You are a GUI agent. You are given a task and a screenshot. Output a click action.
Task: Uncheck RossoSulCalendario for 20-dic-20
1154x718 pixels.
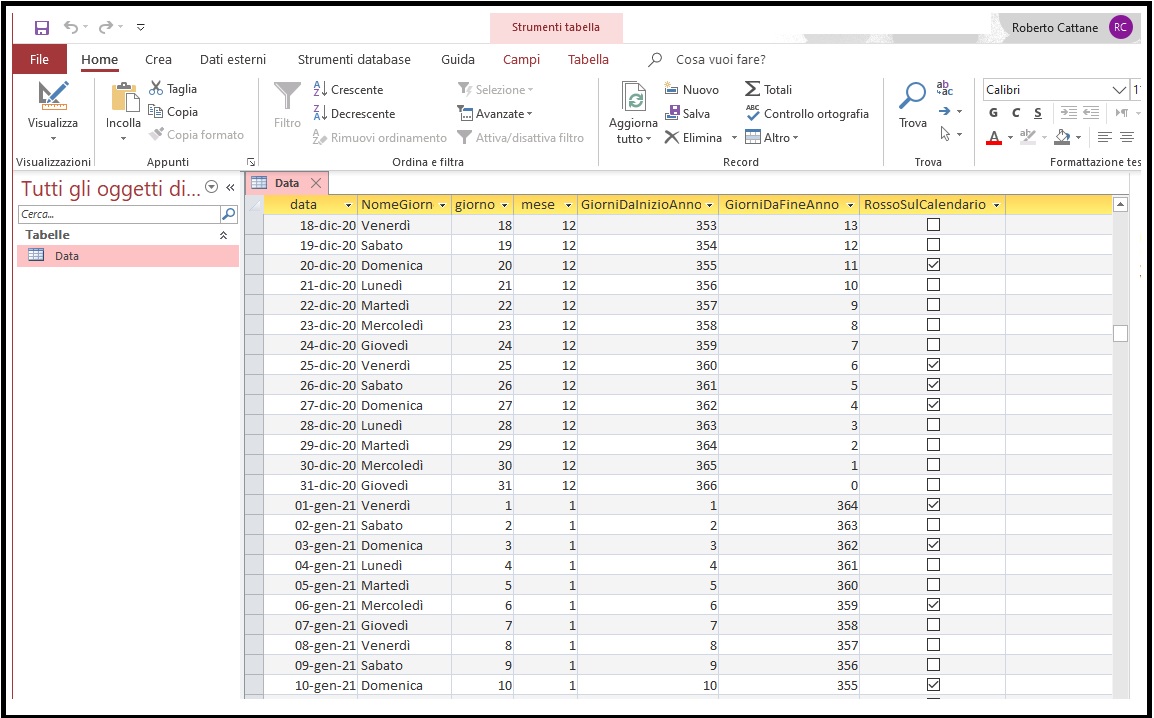[x=933, y=265]
